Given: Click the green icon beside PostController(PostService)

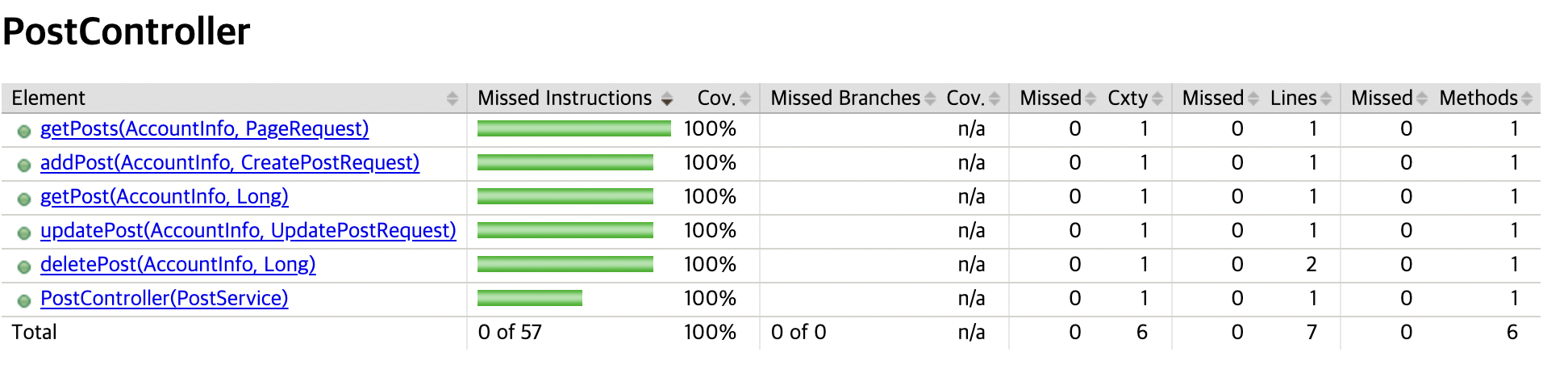Looking at the screenshot, I should (x=24, y=300).
